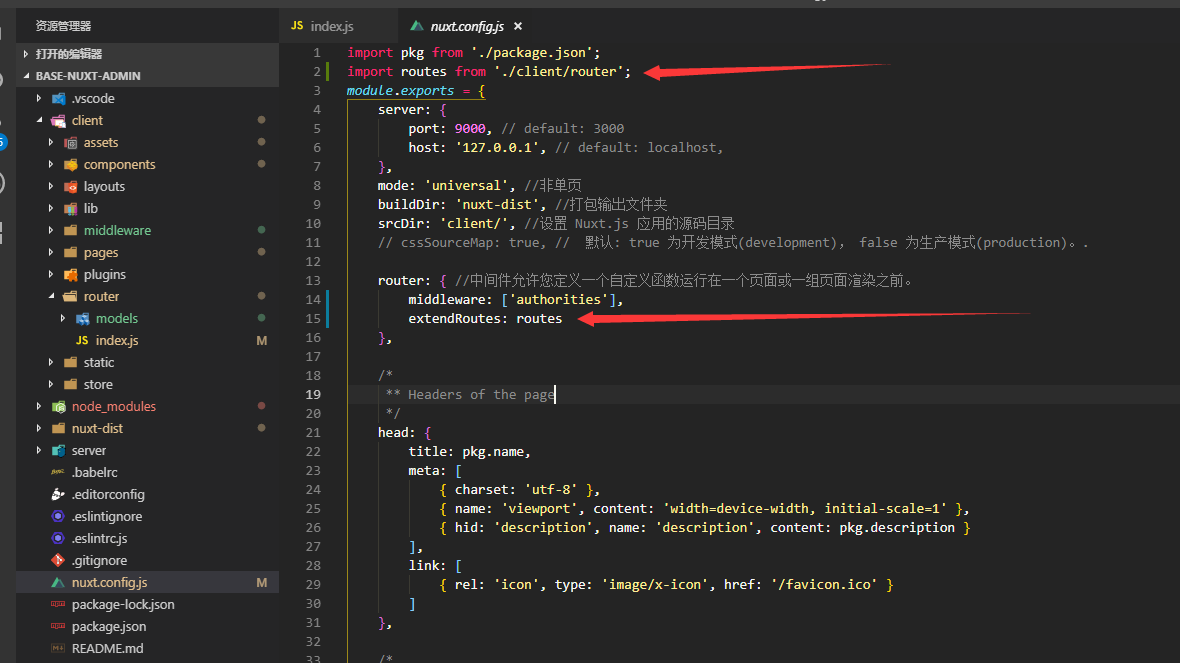Close the nuxt.config.js tab
Viewport: 1180px width, 663px height.
click(x=517, y=26)
